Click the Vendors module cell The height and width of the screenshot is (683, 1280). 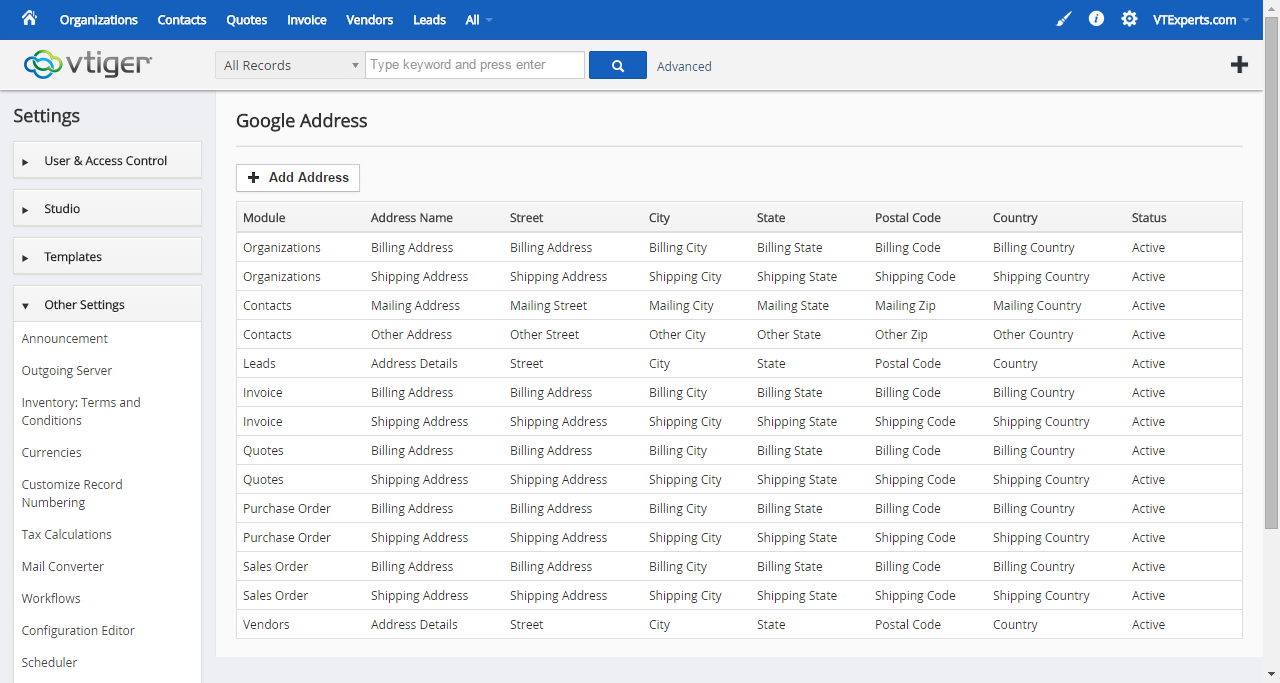point(266,624)
